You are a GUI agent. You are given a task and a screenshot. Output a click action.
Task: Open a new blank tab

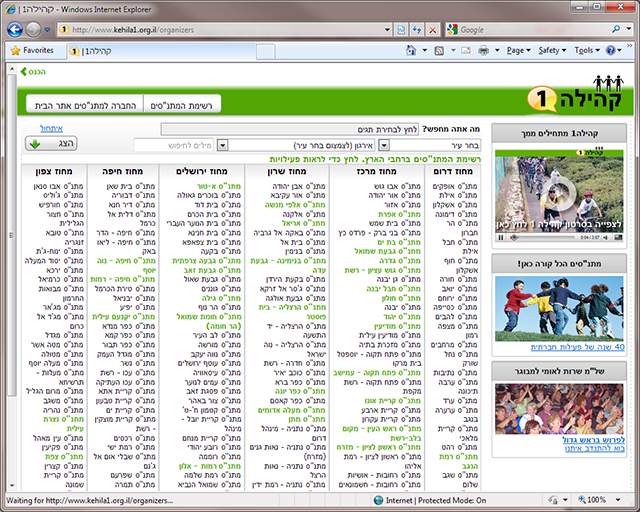click(265, 52)
